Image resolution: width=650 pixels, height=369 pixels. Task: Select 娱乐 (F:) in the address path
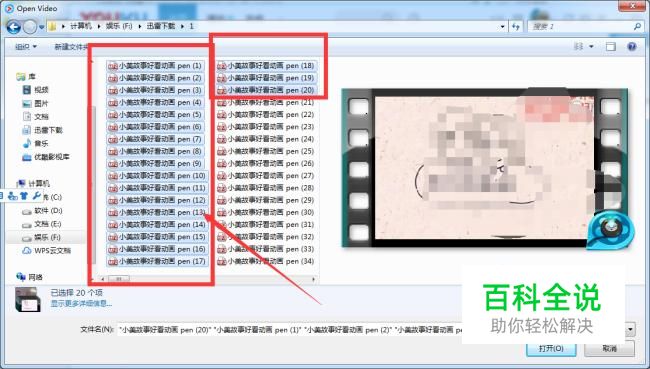(119, 26)
